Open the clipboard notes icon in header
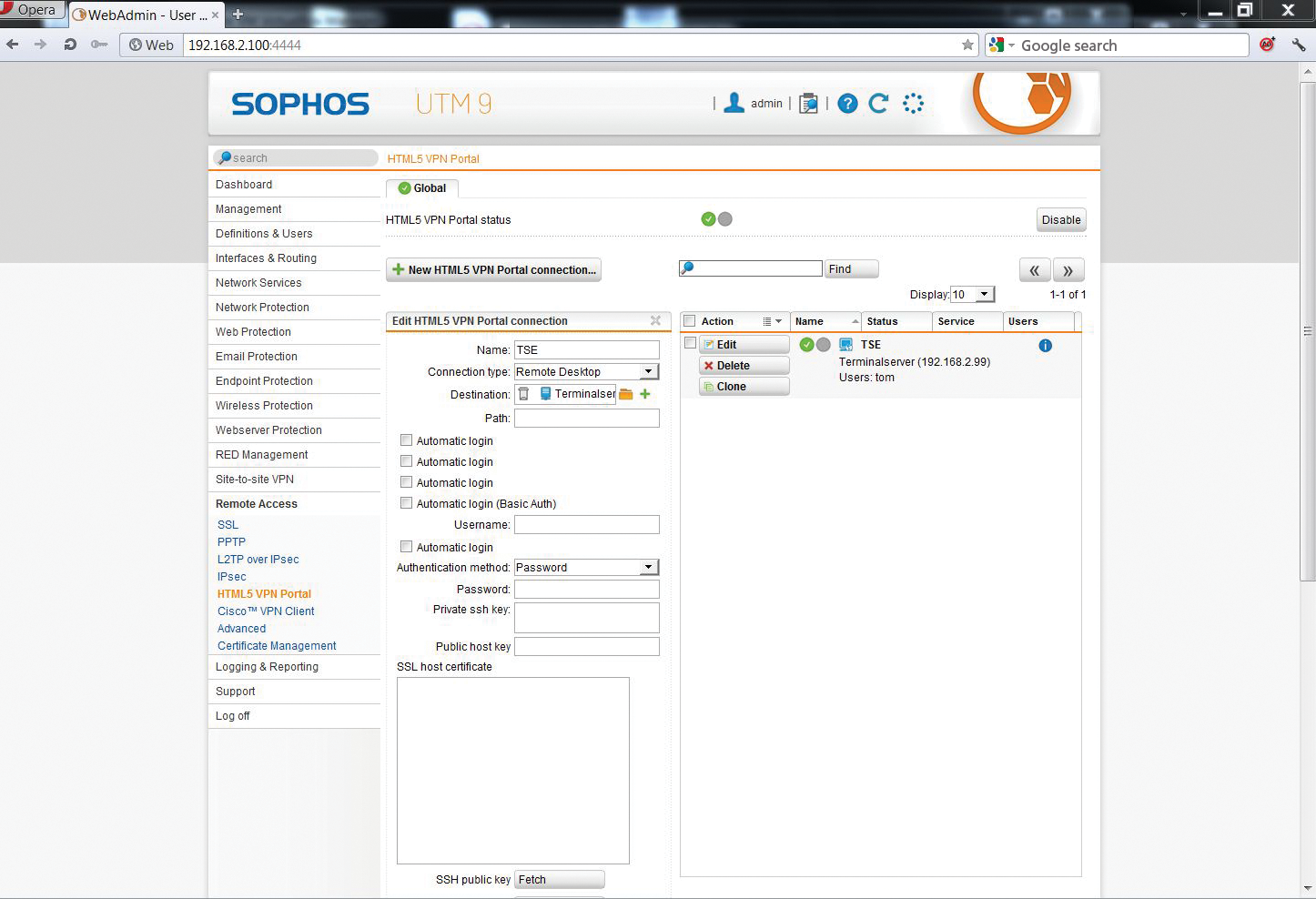Viewport: 1316px width, 899px height. point(808,104)
